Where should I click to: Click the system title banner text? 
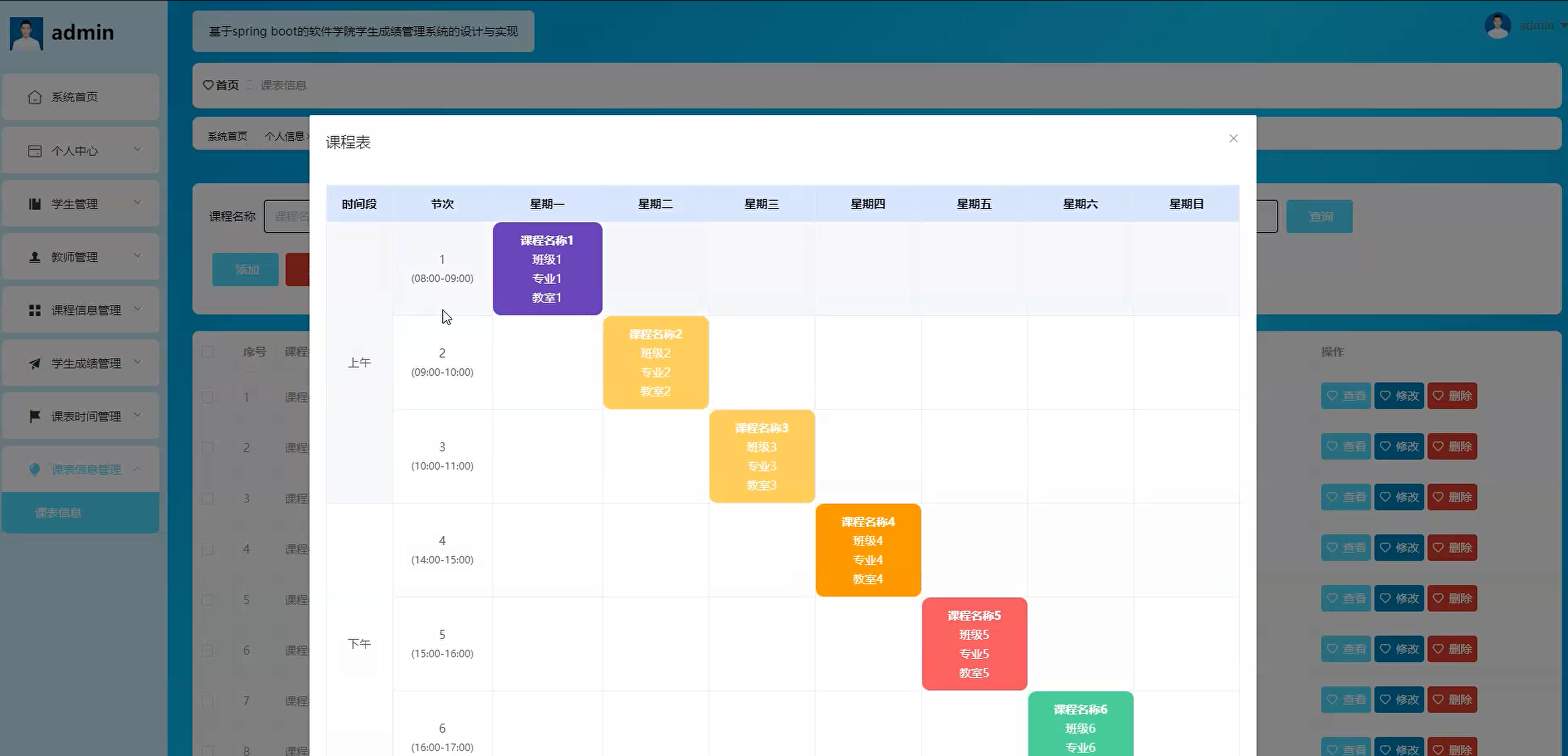[363, 31]
